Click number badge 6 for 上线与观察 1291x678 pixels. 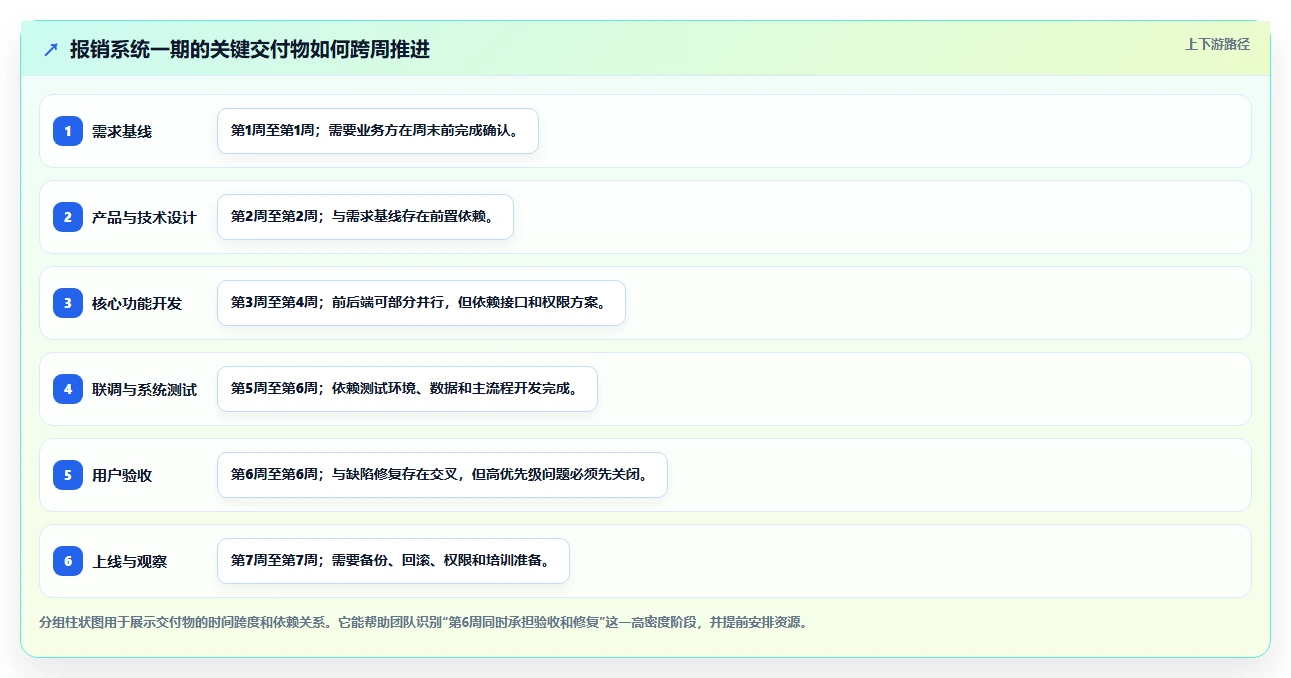(x=68, y=561)
